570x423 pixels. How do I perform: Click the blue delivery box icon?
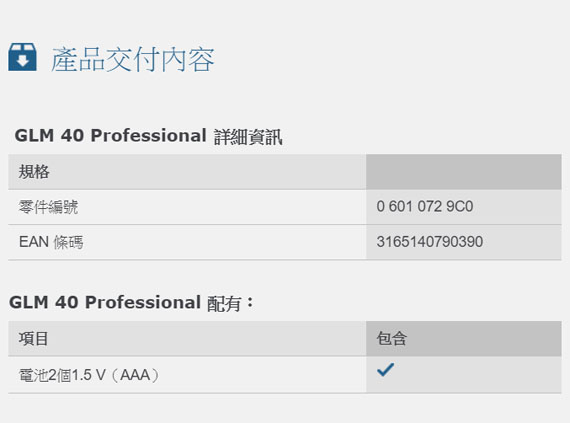point(22,57)
